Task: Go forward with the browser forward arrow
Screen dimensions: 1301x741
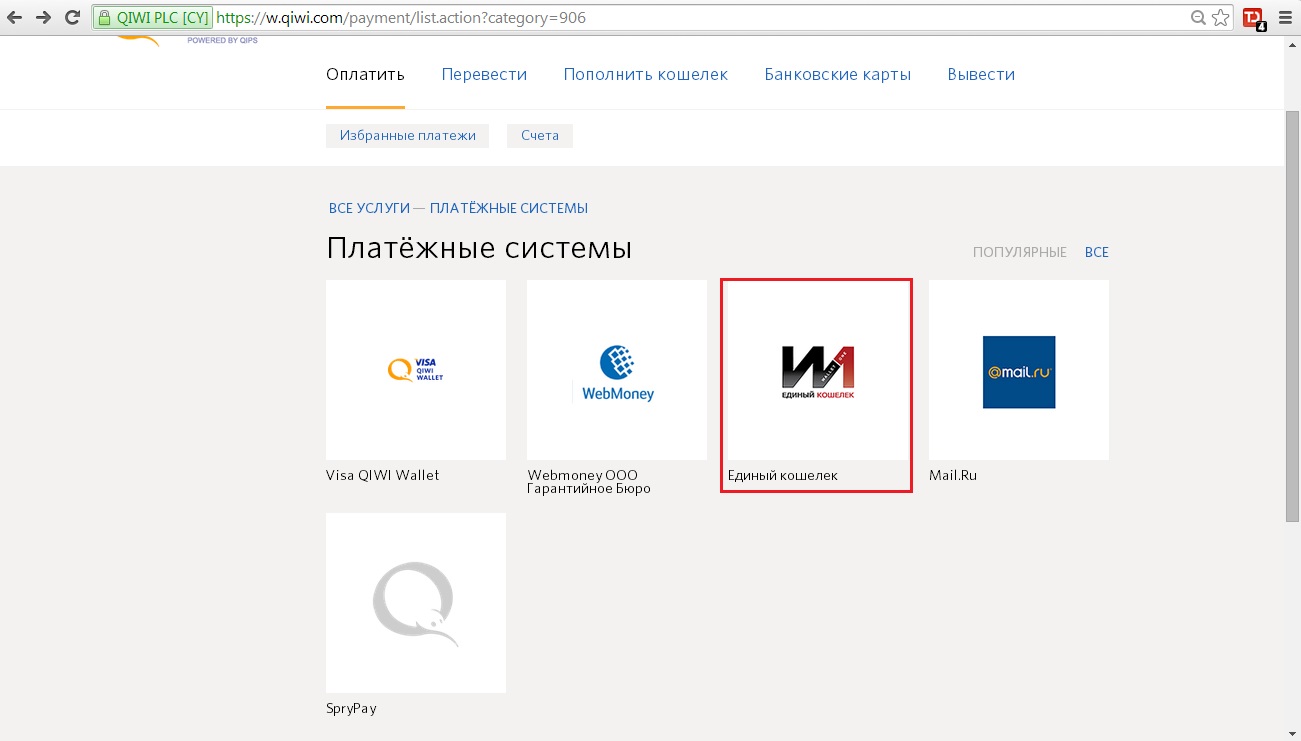Action: pyautogui.click(x=43, y=17)
